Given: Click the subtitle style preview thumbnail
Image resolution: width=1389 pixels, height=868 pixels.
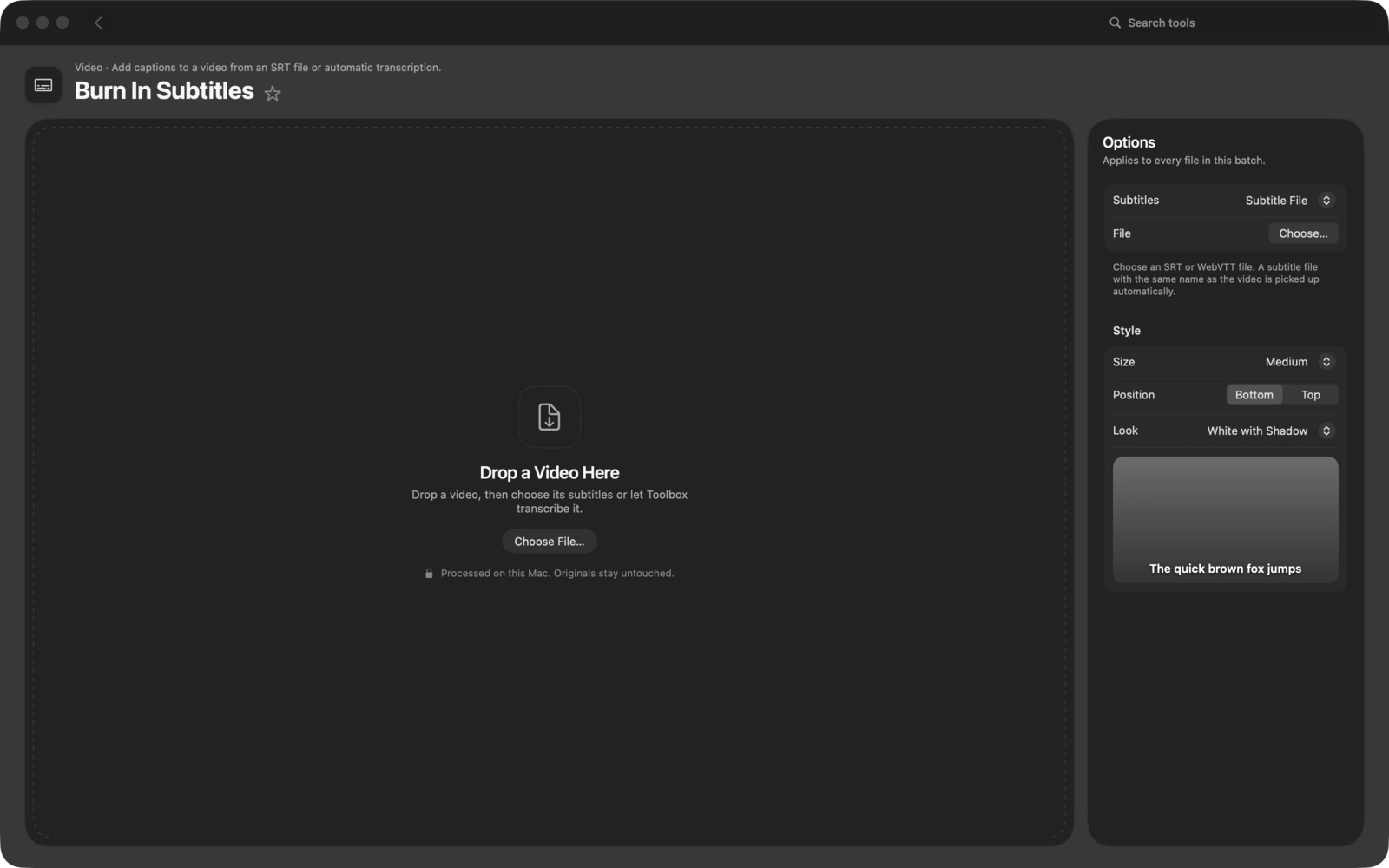Looking at the screenshot, I should [1225, 519].
